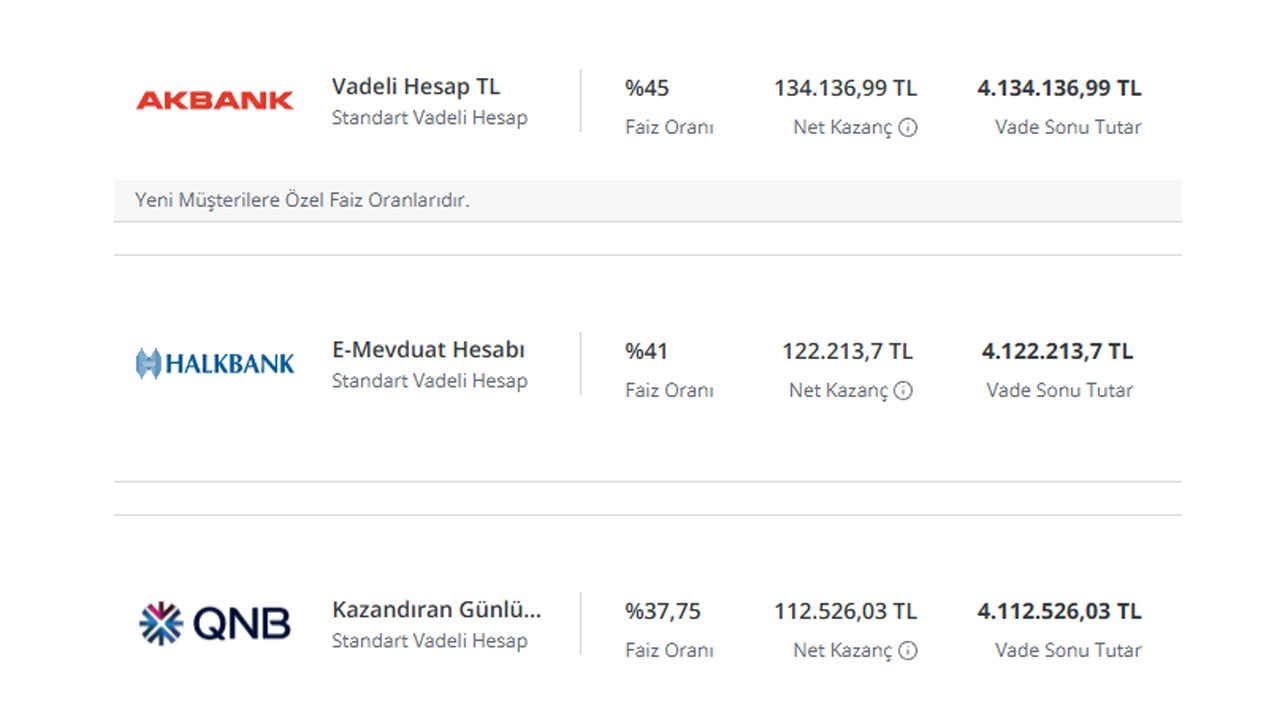Select QNB %37,75 interest rate value
1280x720 pixels.
tap(663, 611)
